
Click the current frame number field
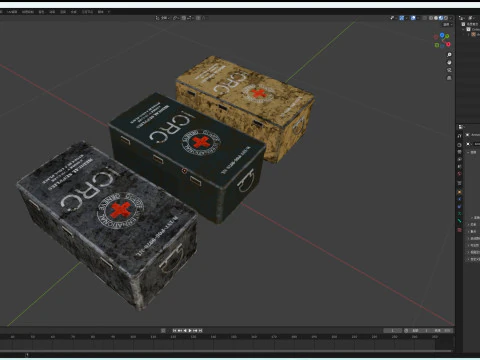pos(392,331)
